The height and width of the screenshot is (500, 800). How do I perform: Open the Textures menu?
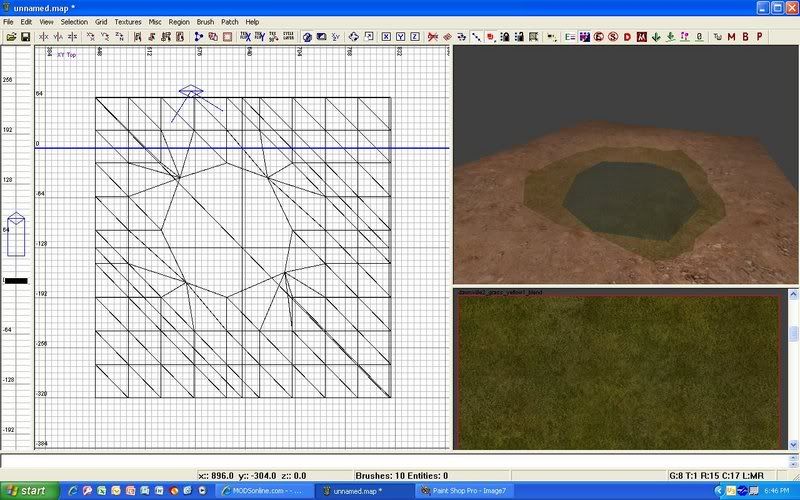click(x=128, y=21)
